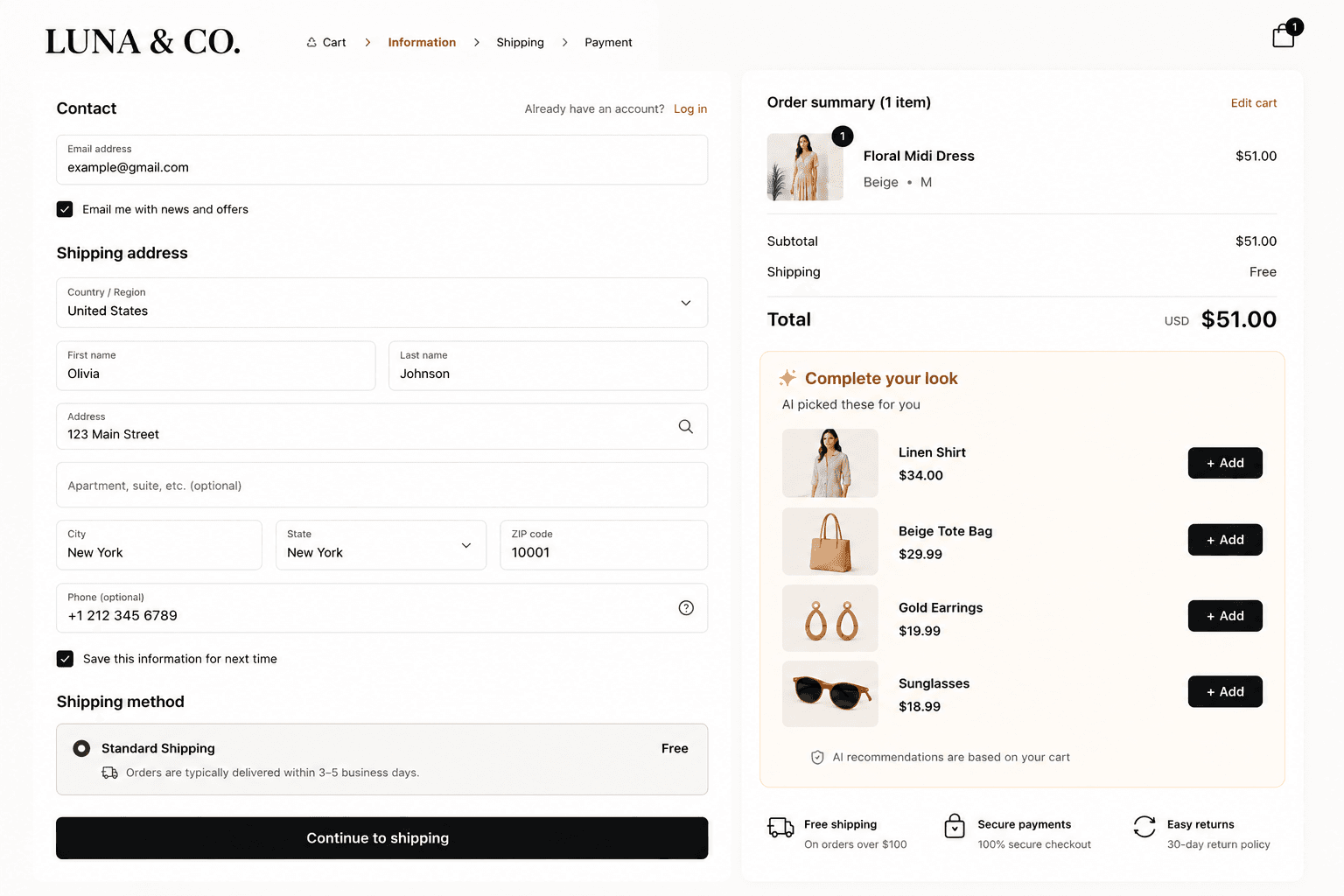Toggle Save this information for next time
1344x896 pixels.
pos(65,659)
